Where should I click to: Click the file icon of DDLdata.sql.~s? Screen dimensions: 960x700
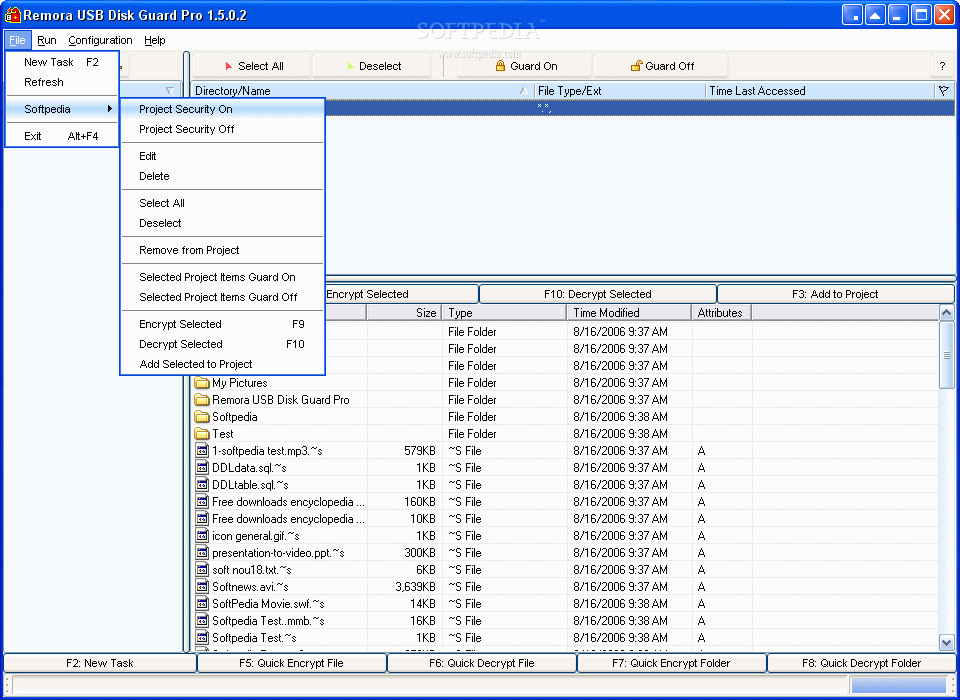pyautogui.click(x=202, y=468)
